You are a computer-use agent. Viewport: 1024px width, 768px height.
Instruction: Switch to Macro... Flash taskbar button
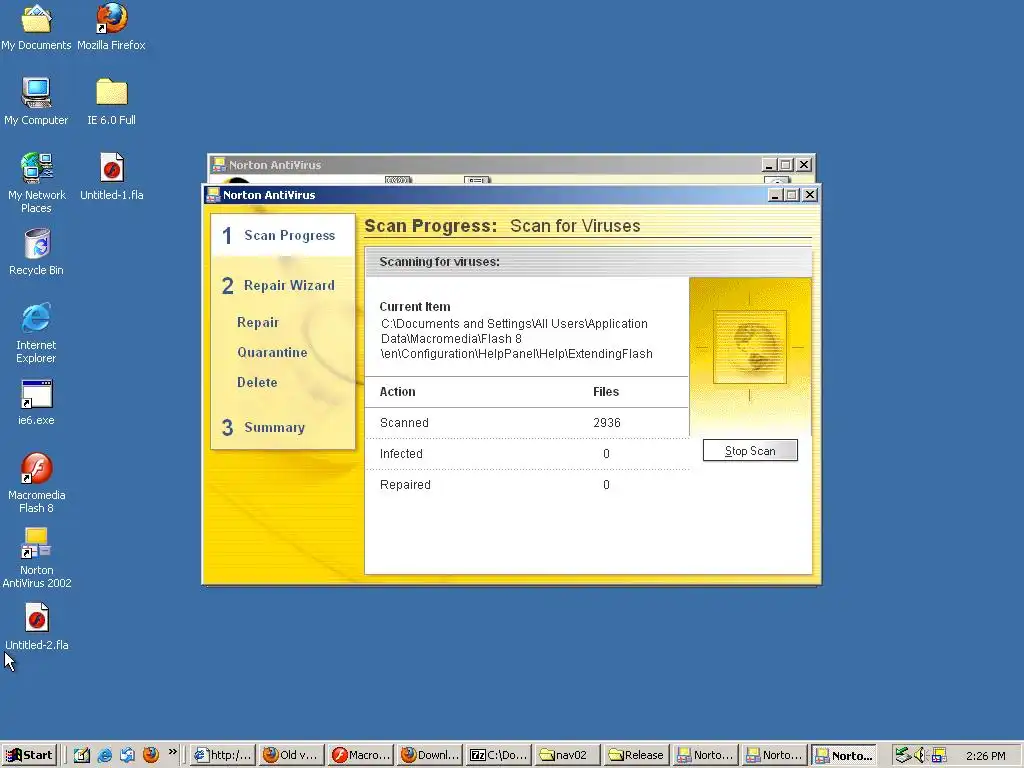point(360,756)
